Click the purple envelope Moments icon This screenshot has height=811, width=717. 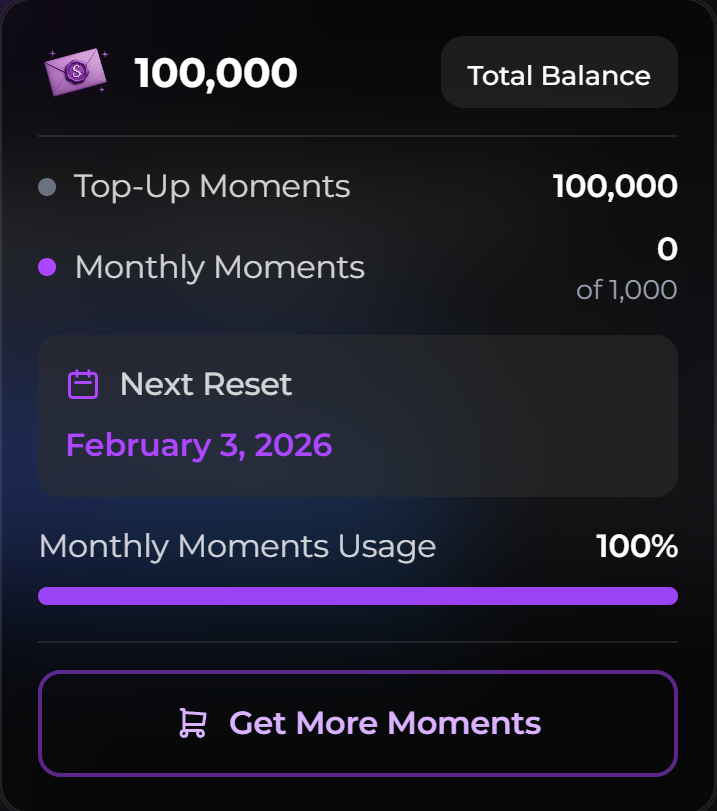pos(75,72)
